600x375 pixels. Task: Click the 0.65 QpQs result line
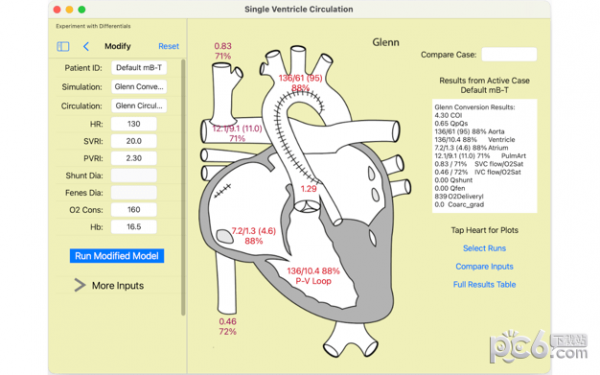451,124
